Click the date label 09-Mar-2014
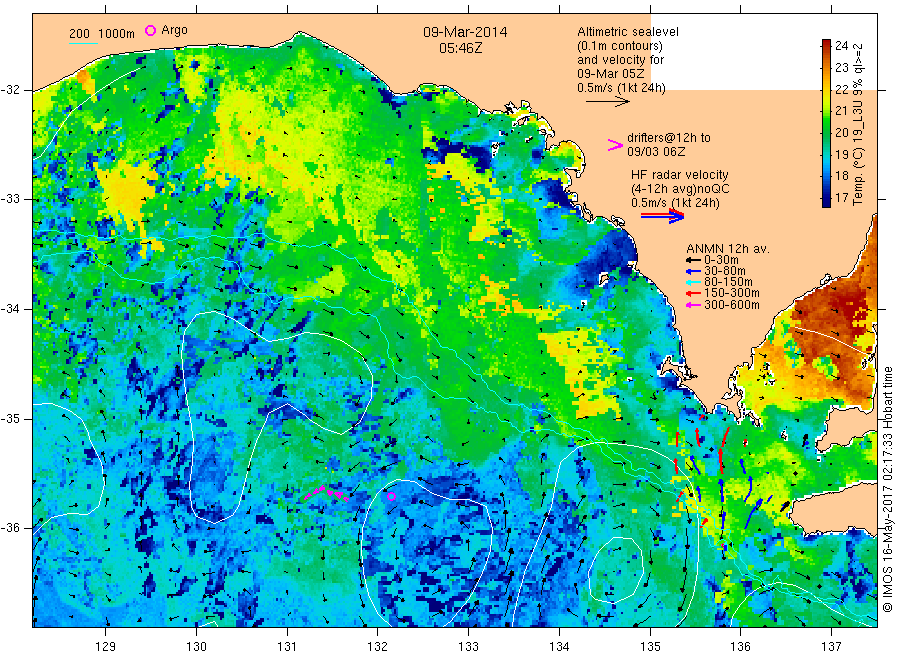Viewport: 900px width, 660px height. pos(465,32)
